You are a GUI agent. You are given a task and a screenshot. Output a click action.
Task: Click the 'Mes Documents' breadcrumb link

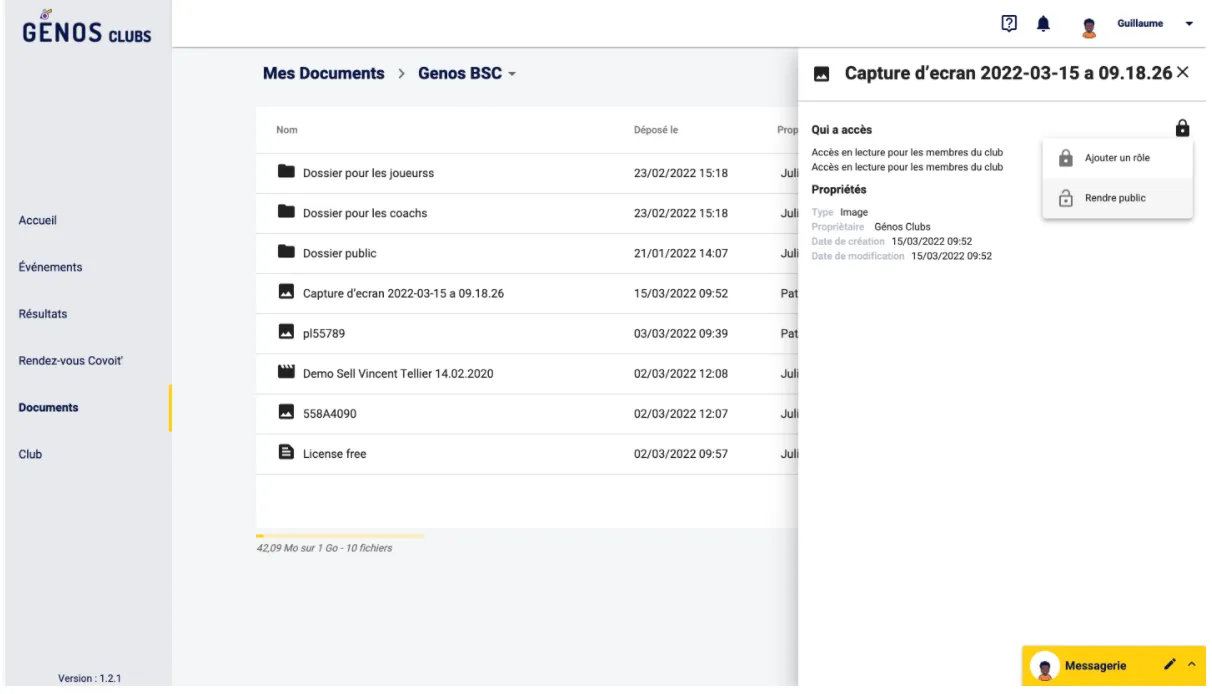tap(323, 74)
